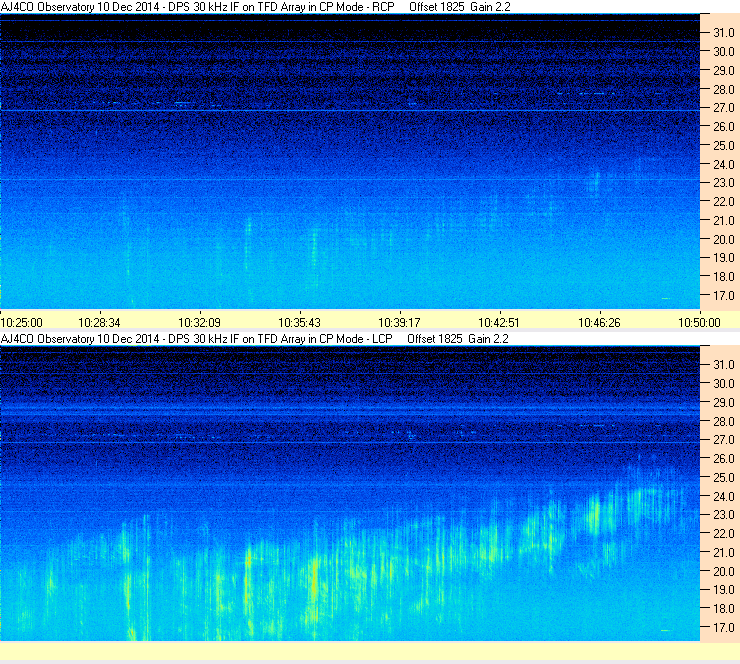740x664 pixels.
Task: Click 18.0 on the RCP frequency scale
Action: click(x=723, y=277)
